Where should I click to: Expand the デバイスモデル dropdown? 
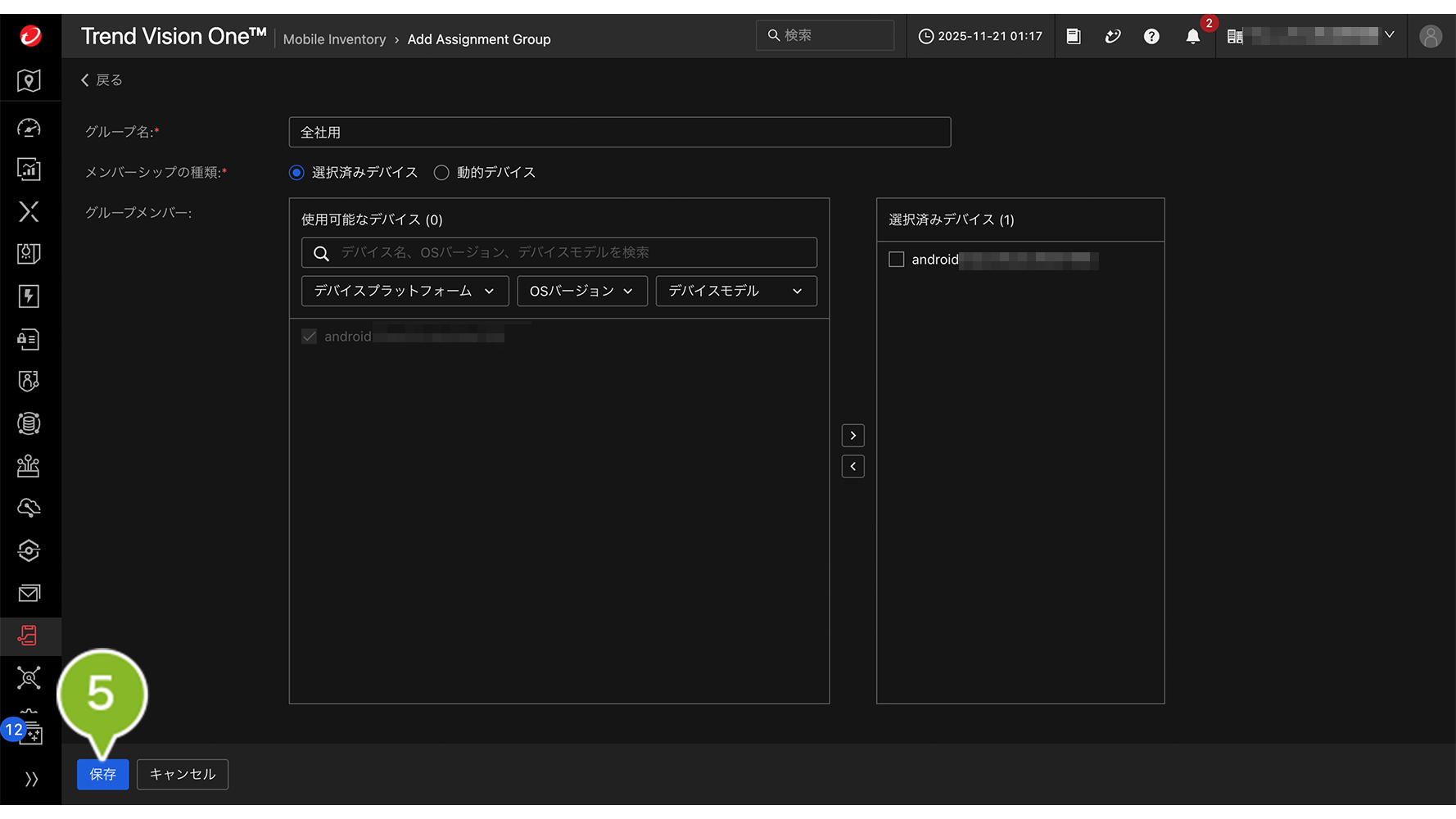tap(735, 292)
